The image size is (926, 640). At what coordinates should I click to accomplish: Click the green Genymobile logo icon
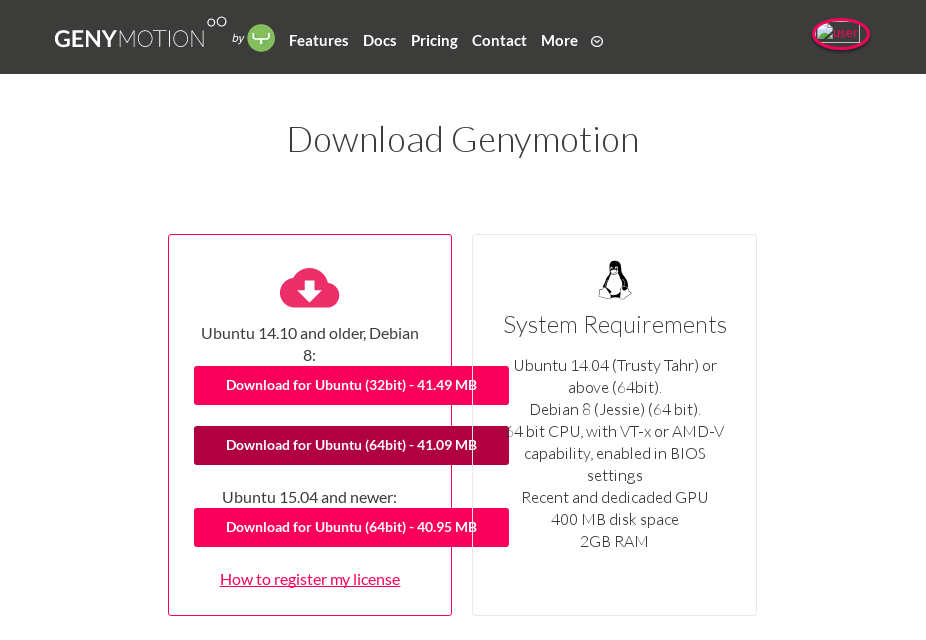pyautogui.click(x=261, y=38)
